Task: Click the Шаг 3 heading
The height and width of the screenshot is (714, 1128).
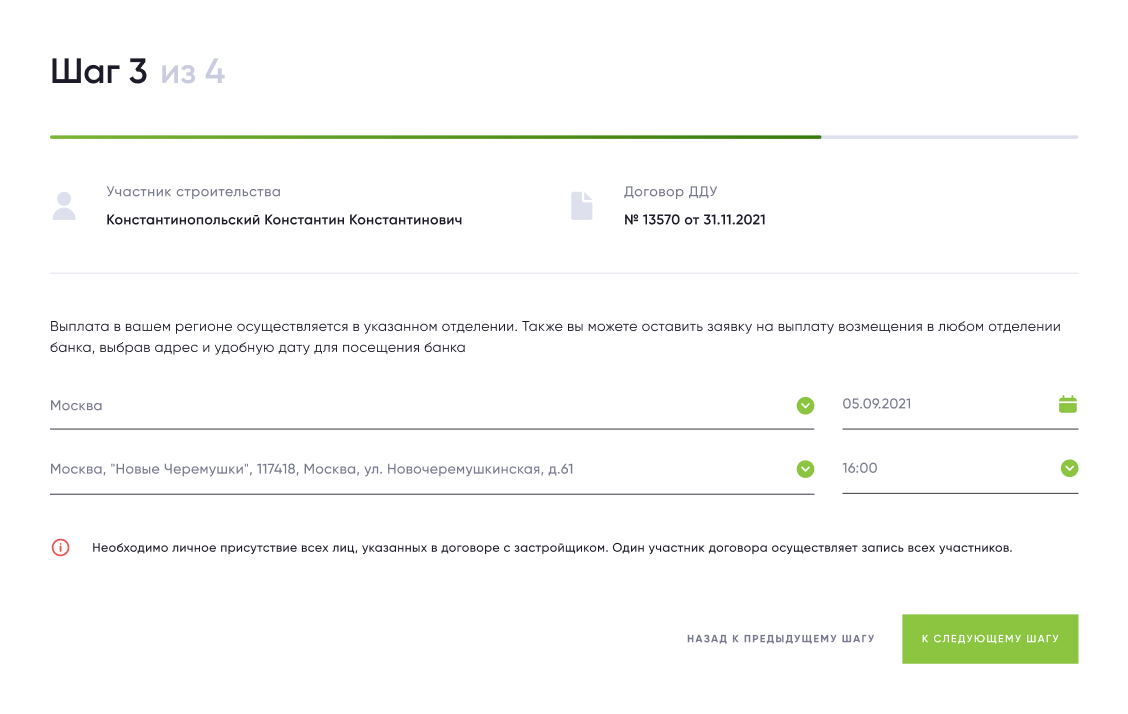Action: (99, 72)
